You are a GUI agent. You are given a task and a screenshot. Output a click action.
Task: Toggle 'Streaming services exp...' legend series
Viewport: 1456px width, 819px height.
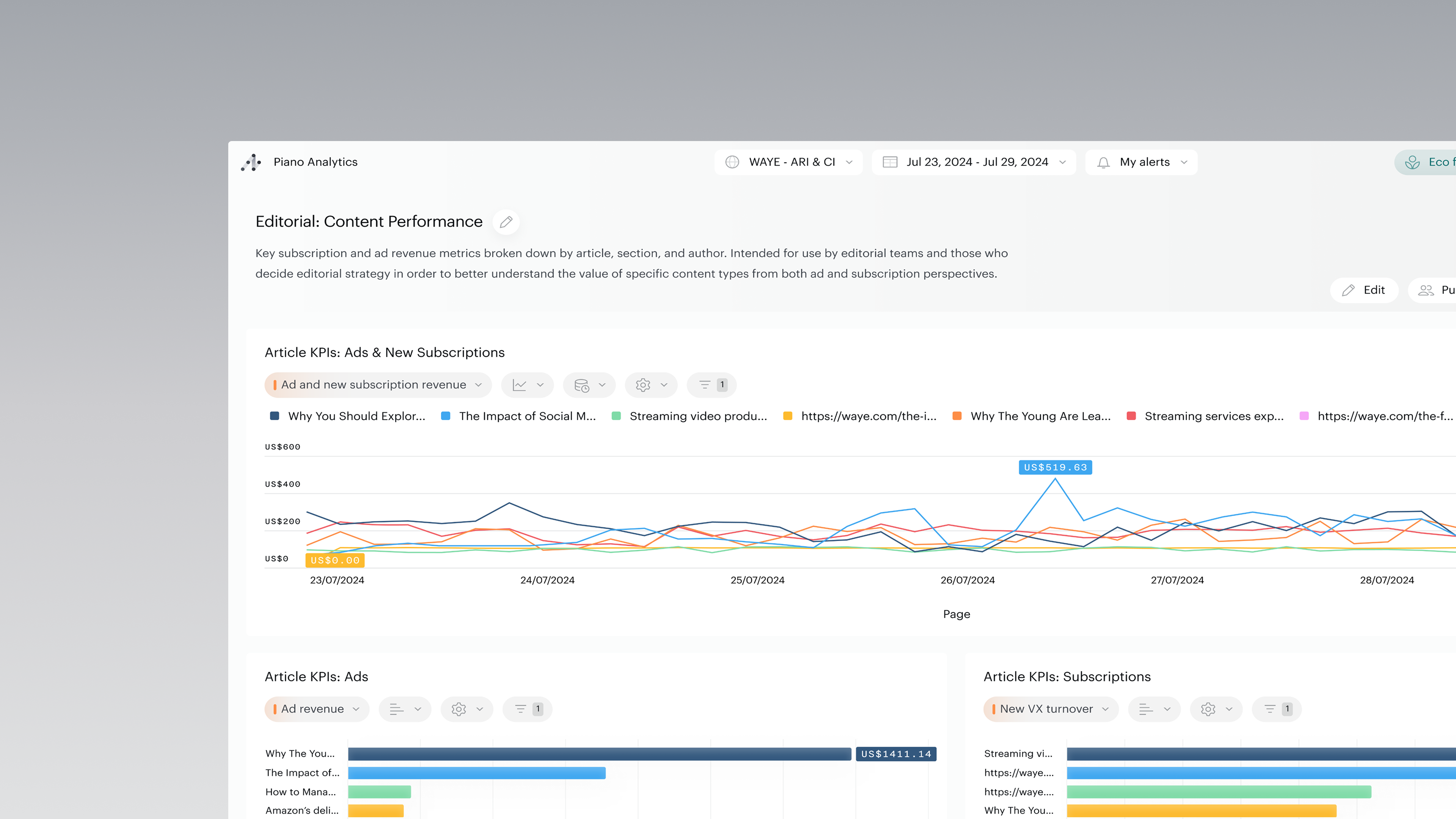tap(1213, 416)
